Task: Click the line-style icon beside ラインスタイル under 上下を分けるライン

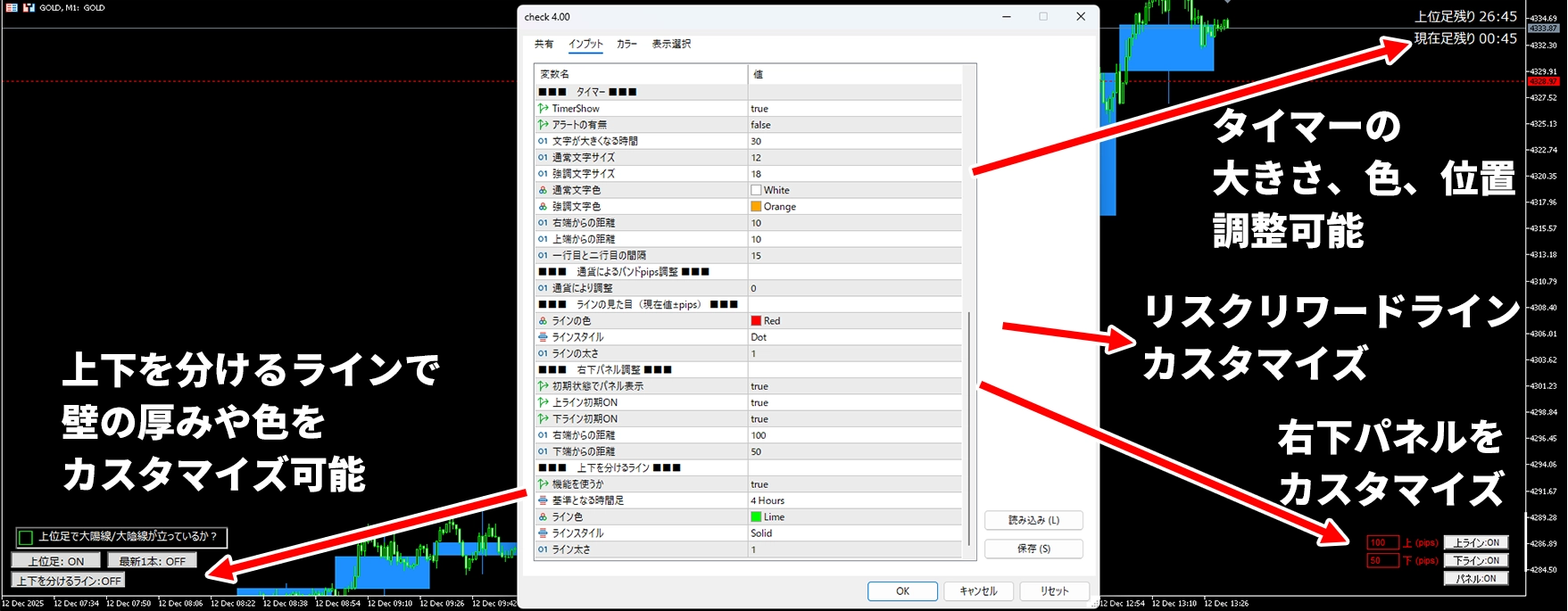Action: pyautogui.click(x=543, y=533)
